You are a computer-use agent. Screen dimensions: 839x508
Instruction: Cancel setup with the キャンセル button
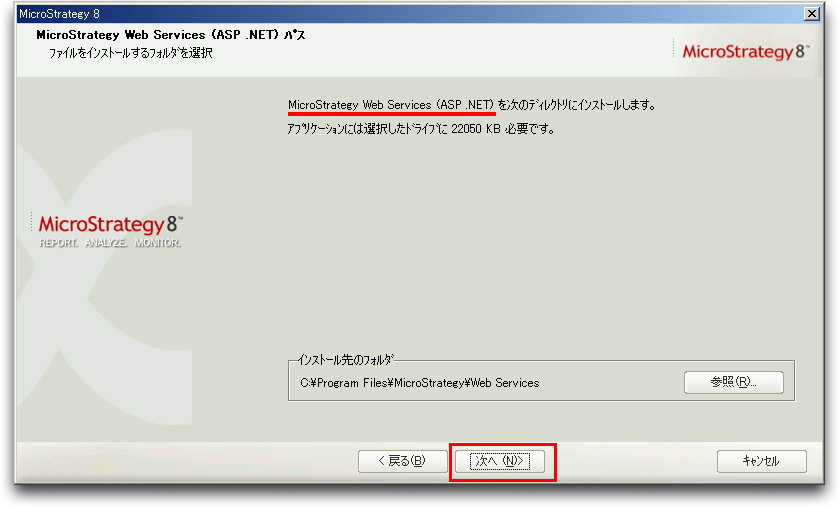(761, 461)
